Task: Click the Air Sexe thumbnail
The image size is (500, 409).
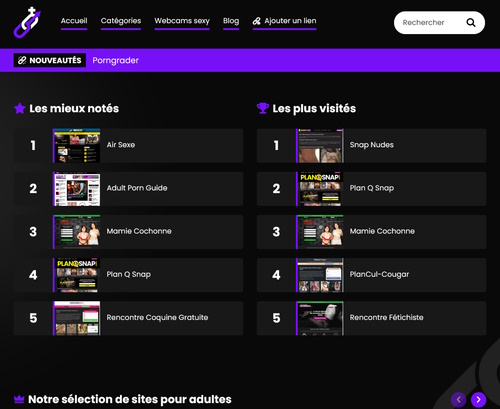Action: 77,146
